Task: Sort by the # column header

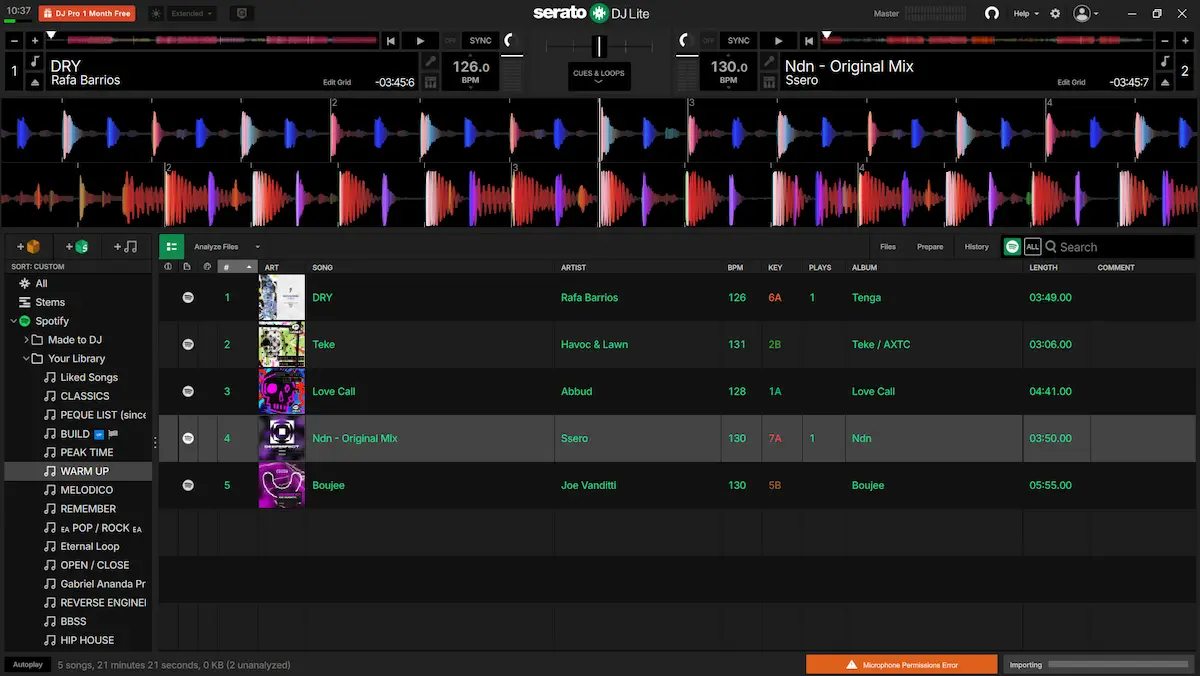Action: (x=237, y=267)
